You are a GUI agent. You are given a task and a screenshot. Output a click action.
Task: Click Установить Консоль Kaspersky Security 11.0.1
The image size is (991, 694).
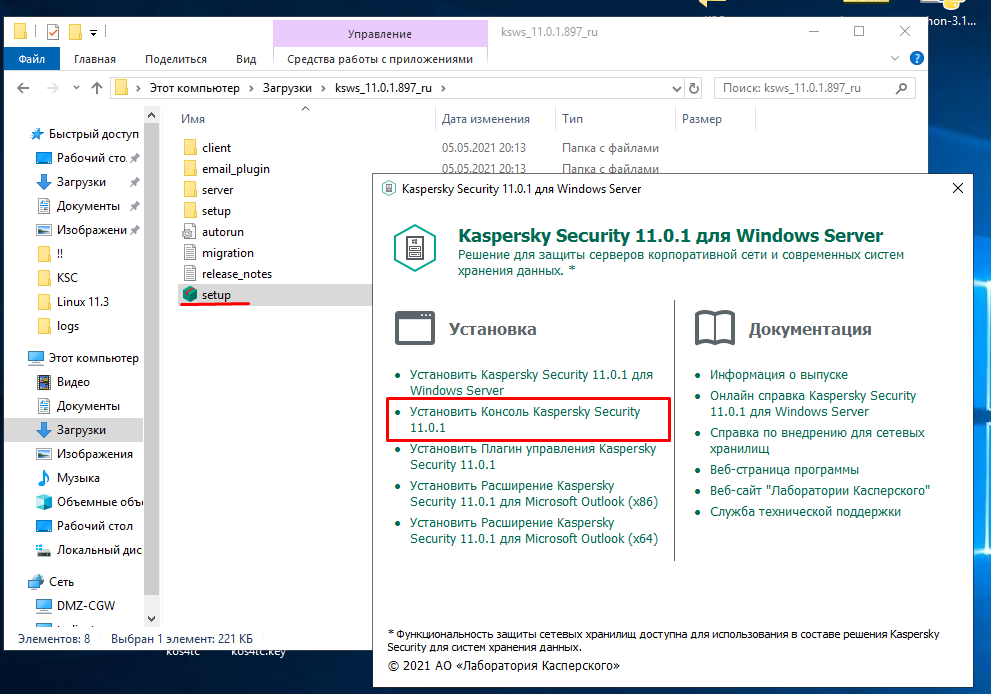coord(525,419)
